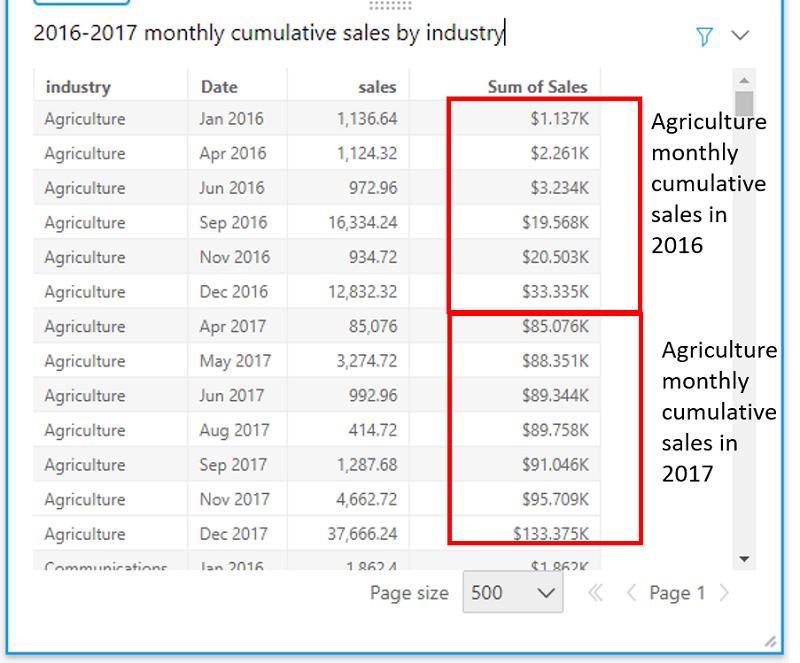Go to previous page arrow
Viewport: 800px width, 663px height.
[631, 593]
